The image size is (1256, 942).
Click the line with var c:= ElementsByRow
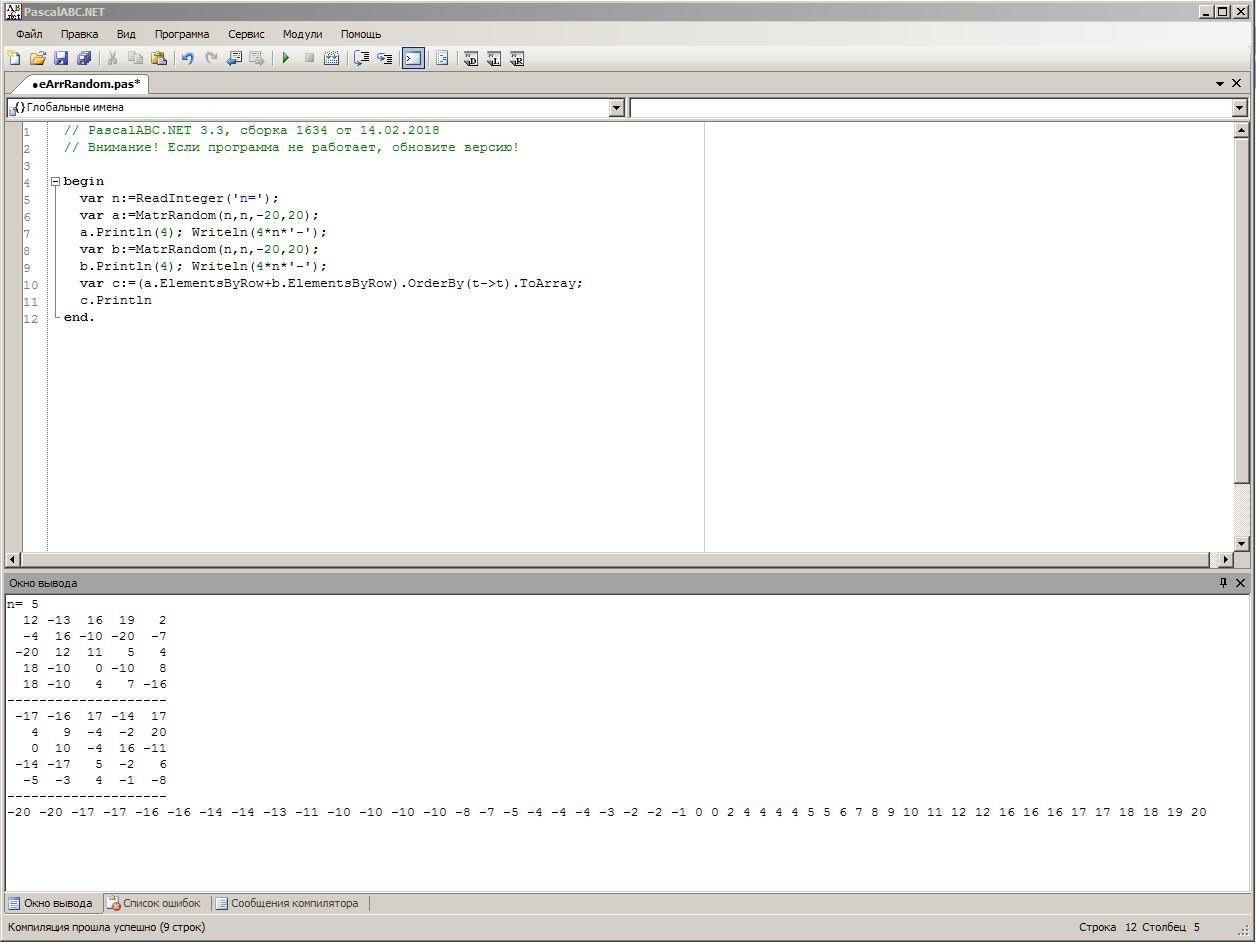tap(331, 283)
